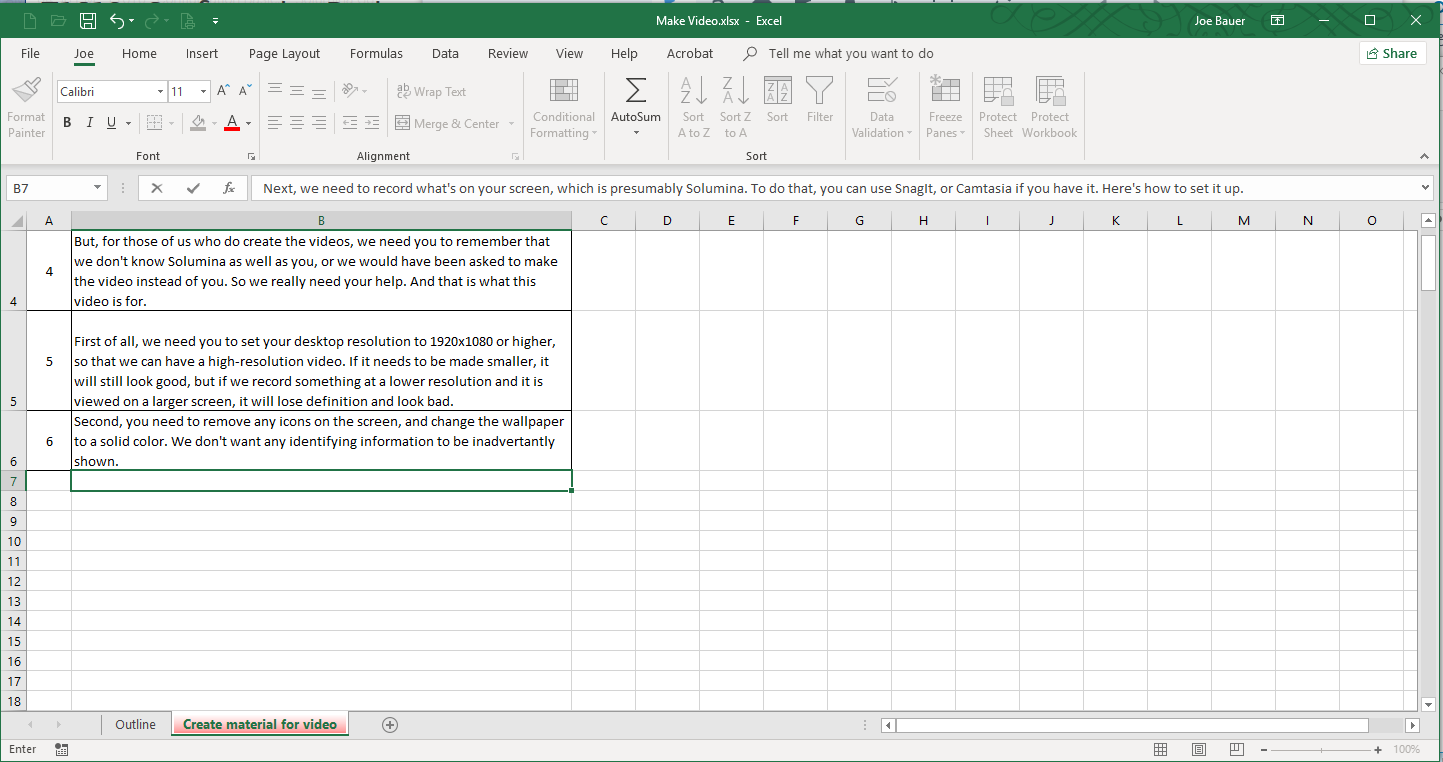The height and width of the screenshot is (762, 1443).
Task: Click the Protect Sheet icon
Action: click(998, 91)
